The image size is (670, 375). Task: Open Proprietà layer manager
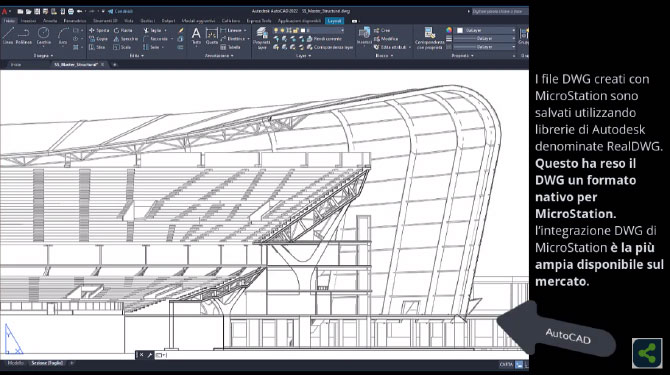coord(262,38)
